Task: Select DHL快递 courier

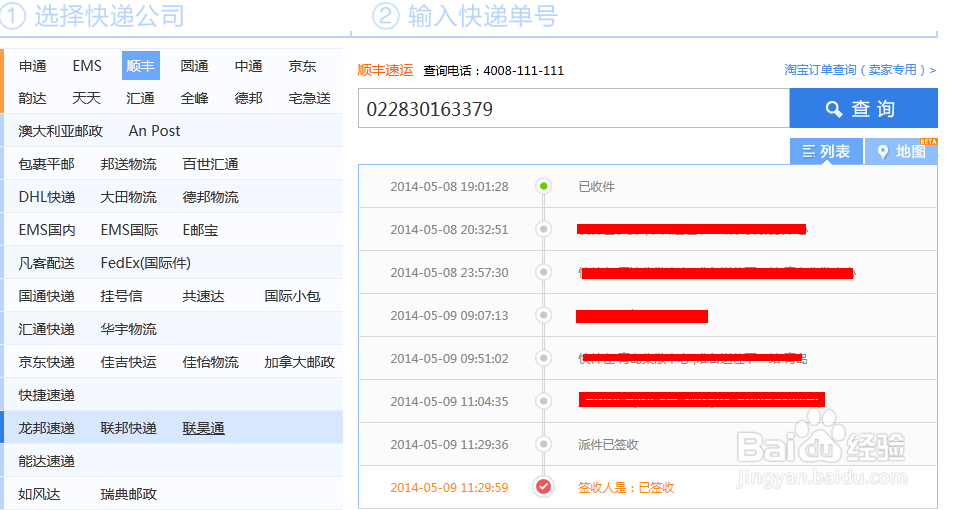Action: 47,197
